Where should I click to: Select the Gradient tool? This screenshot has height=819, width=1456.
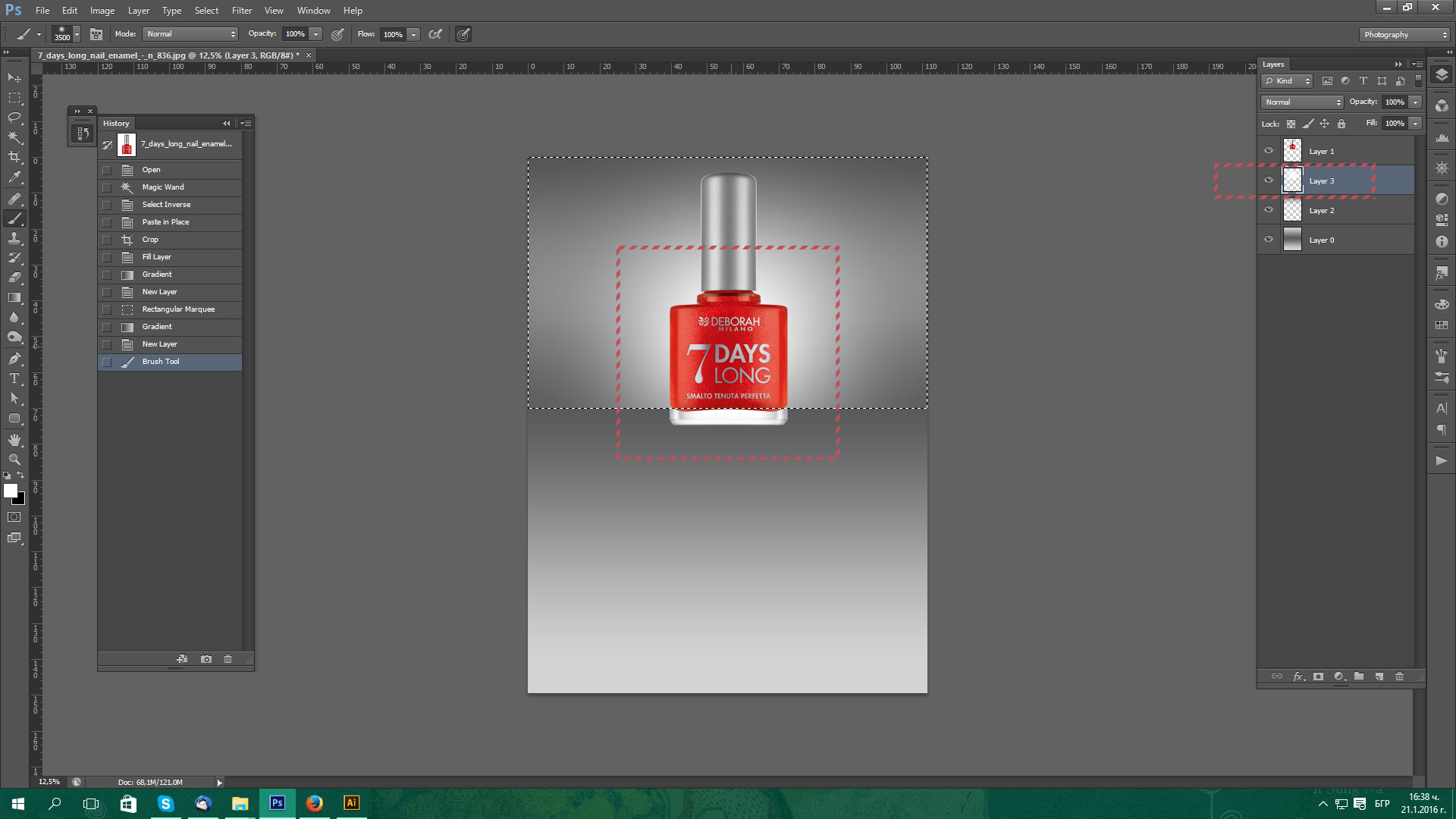point(14,297)
